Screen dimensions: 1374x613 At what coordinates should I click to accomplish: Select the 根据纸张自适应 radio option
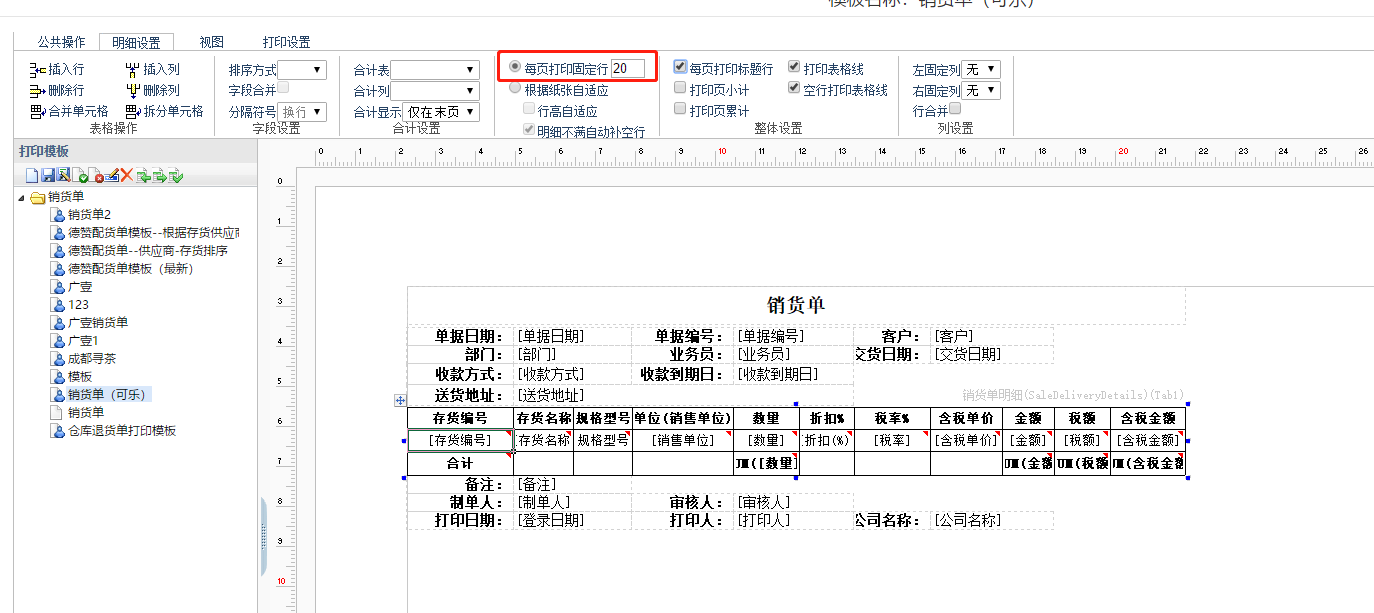[515, 89]
